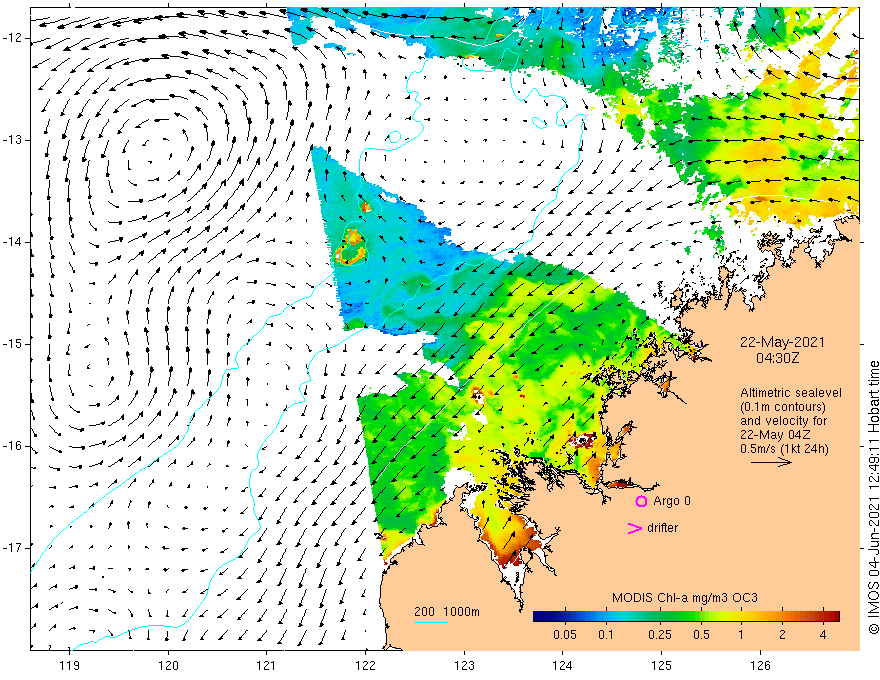
Task: Click the latitude axis label '-13'
Action: (x=13, y=140)
